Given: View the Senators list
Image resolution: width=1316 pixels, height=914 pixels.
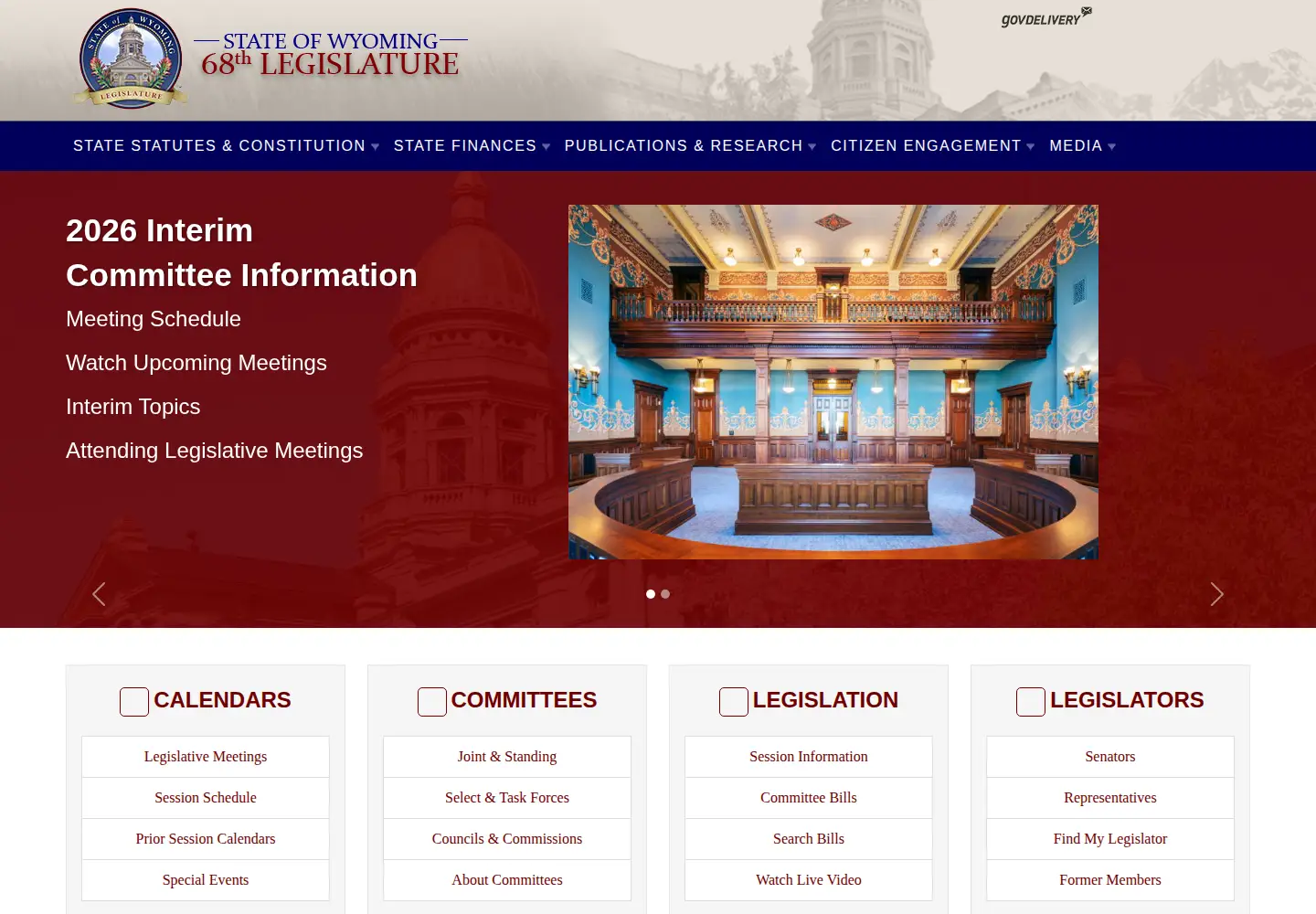Looking at the screenshot, I should [x=1110, y=757].
